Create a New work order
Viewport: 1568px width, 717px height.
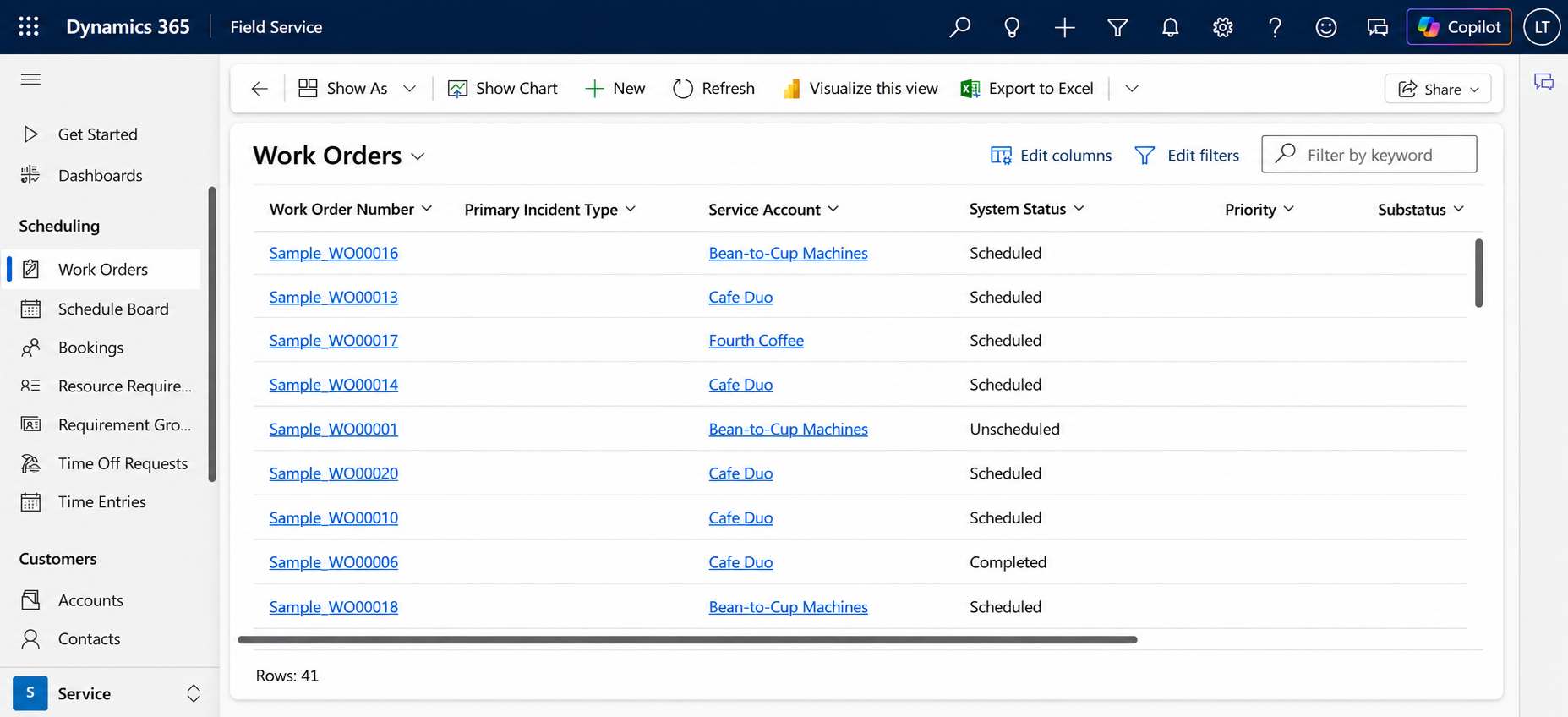tap(615, 89)
